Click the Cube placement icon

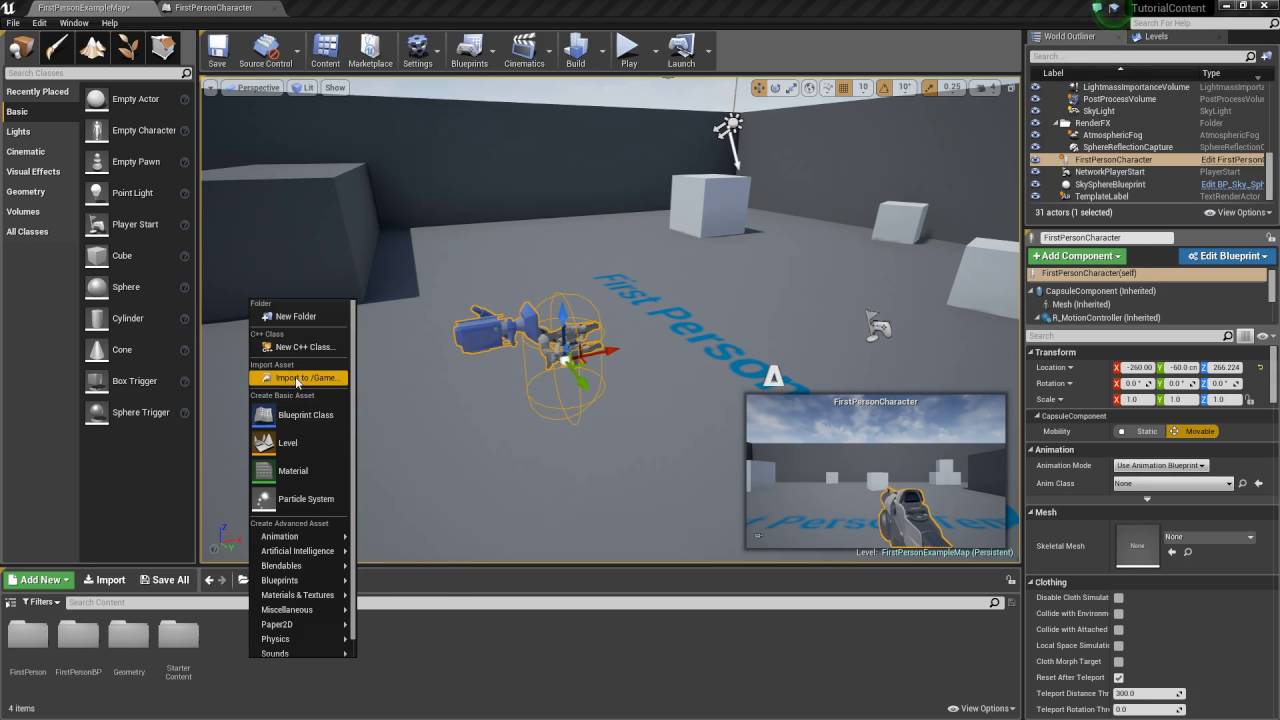click(96, 255)
